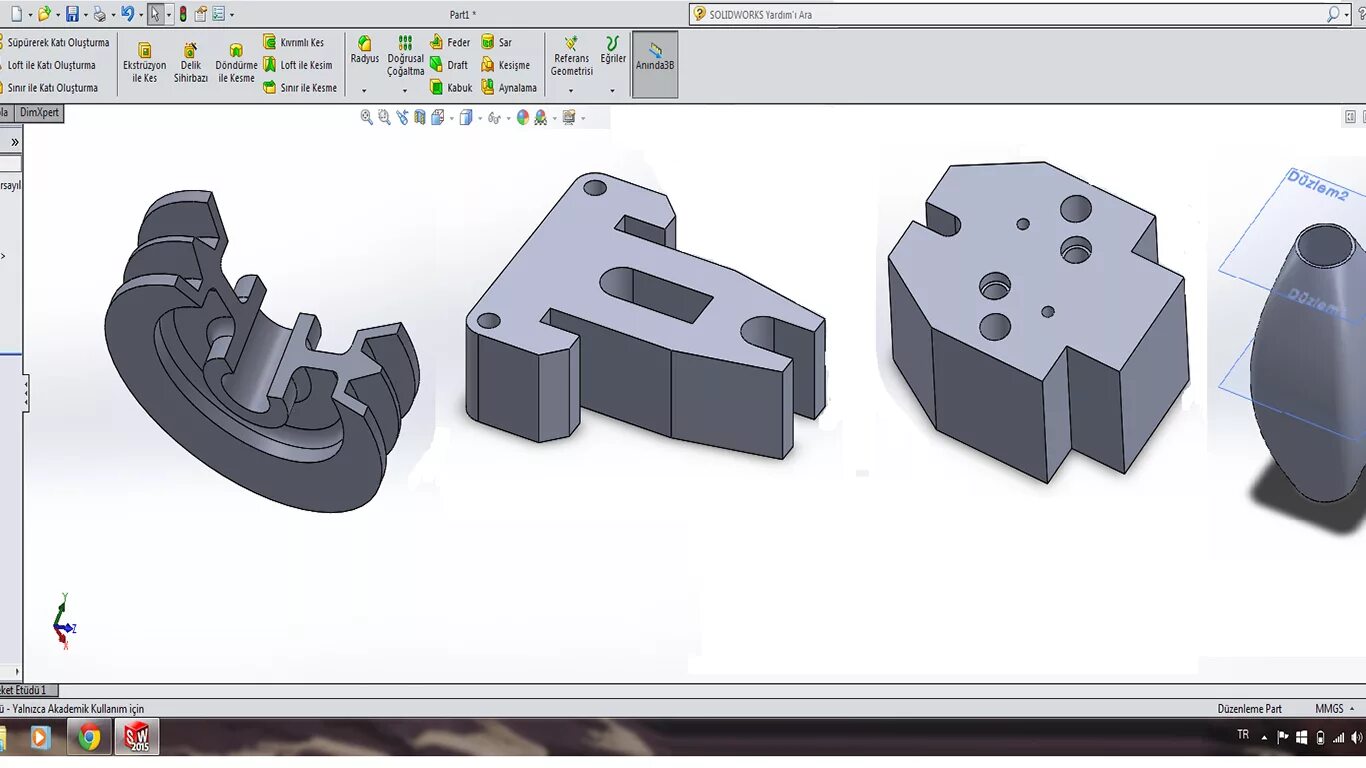
Task: Expand the Doğrusal Çoğaltma dropdown arrow
Action: click(405, 91)
